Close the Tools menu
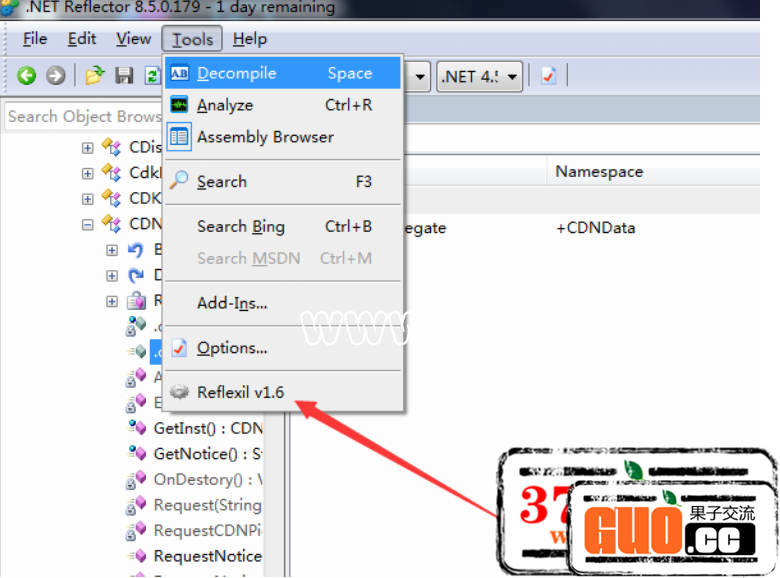Viewport: 780px width, 578px height. [x=192, y=39]
